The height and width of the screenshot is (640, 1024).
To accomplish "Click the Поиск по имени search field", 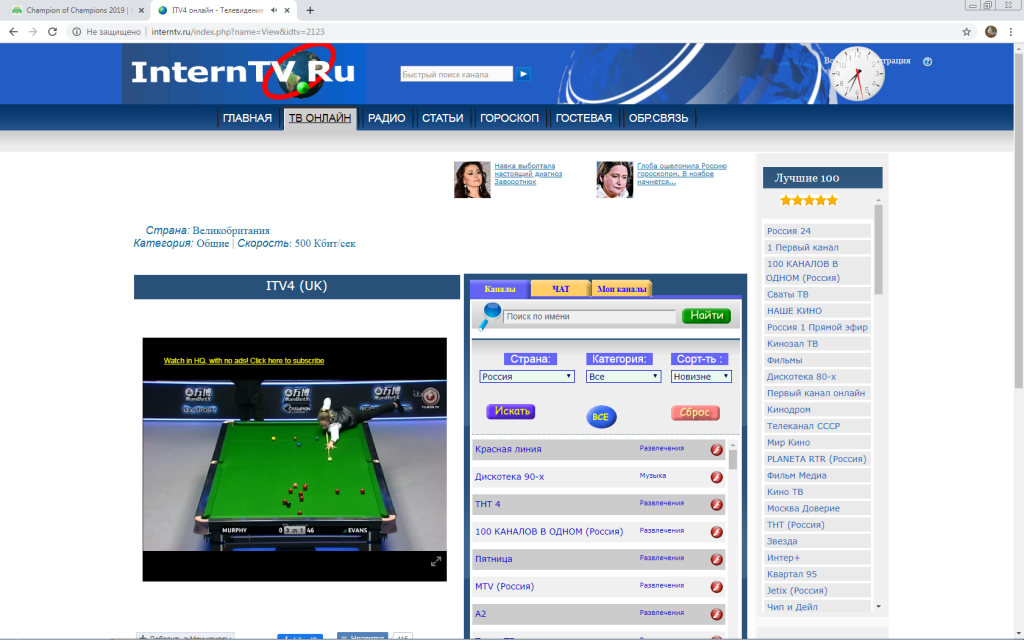I will click(x=589, y=316).
